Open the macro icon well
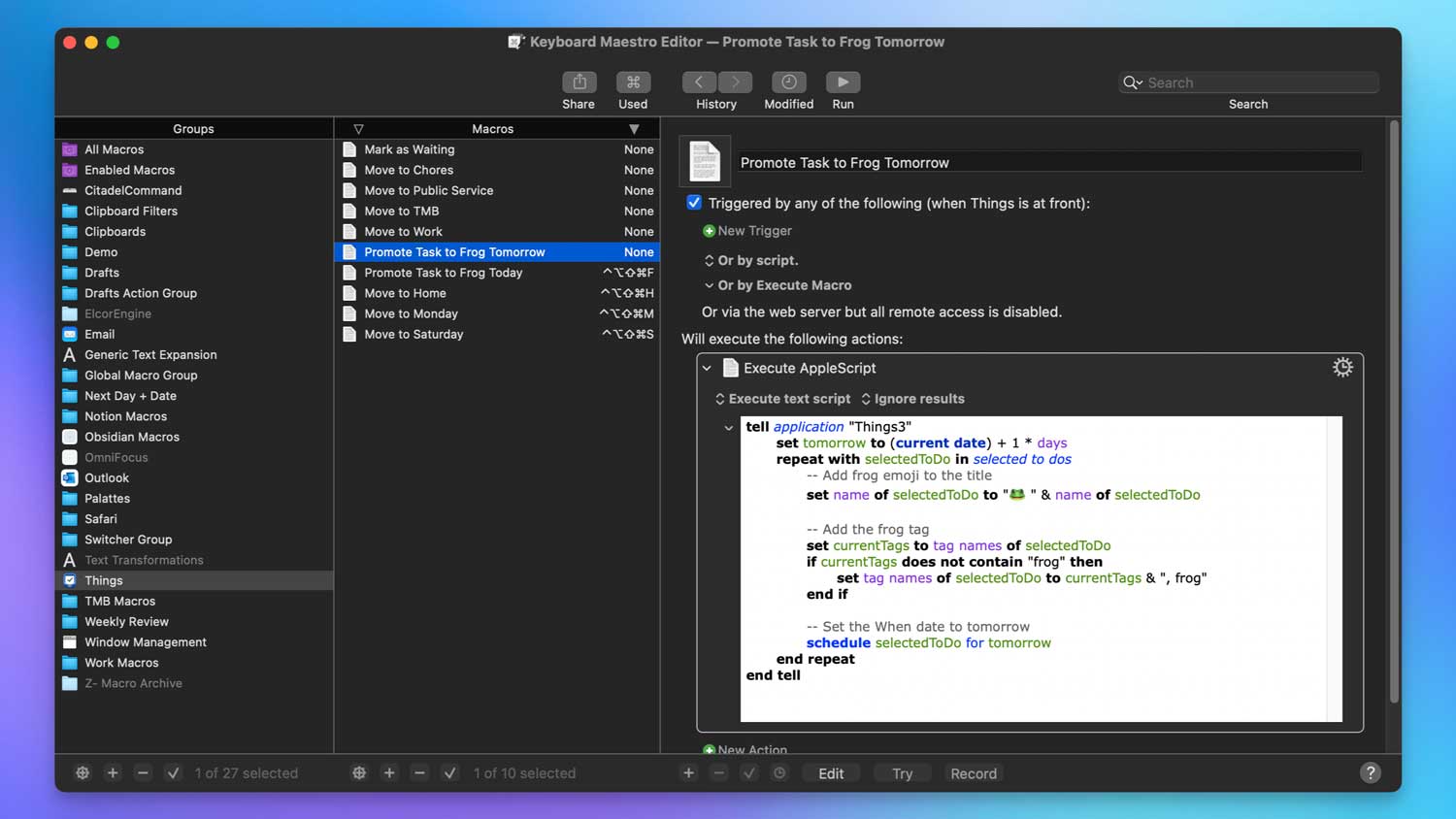 point(705,161)
